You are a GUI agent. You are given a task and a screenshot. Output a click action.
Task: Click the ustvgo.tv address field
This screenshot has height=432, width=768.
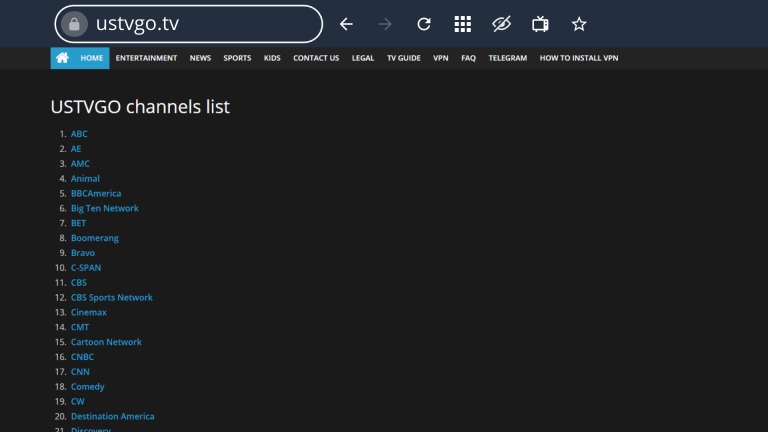pyautogui.click(x=189, y=24)
